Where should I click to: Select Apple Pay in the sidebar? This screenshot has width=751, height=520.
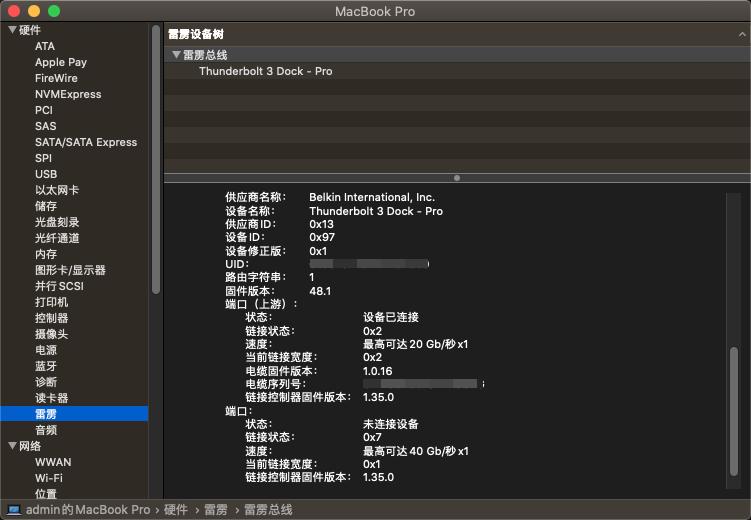61,62
